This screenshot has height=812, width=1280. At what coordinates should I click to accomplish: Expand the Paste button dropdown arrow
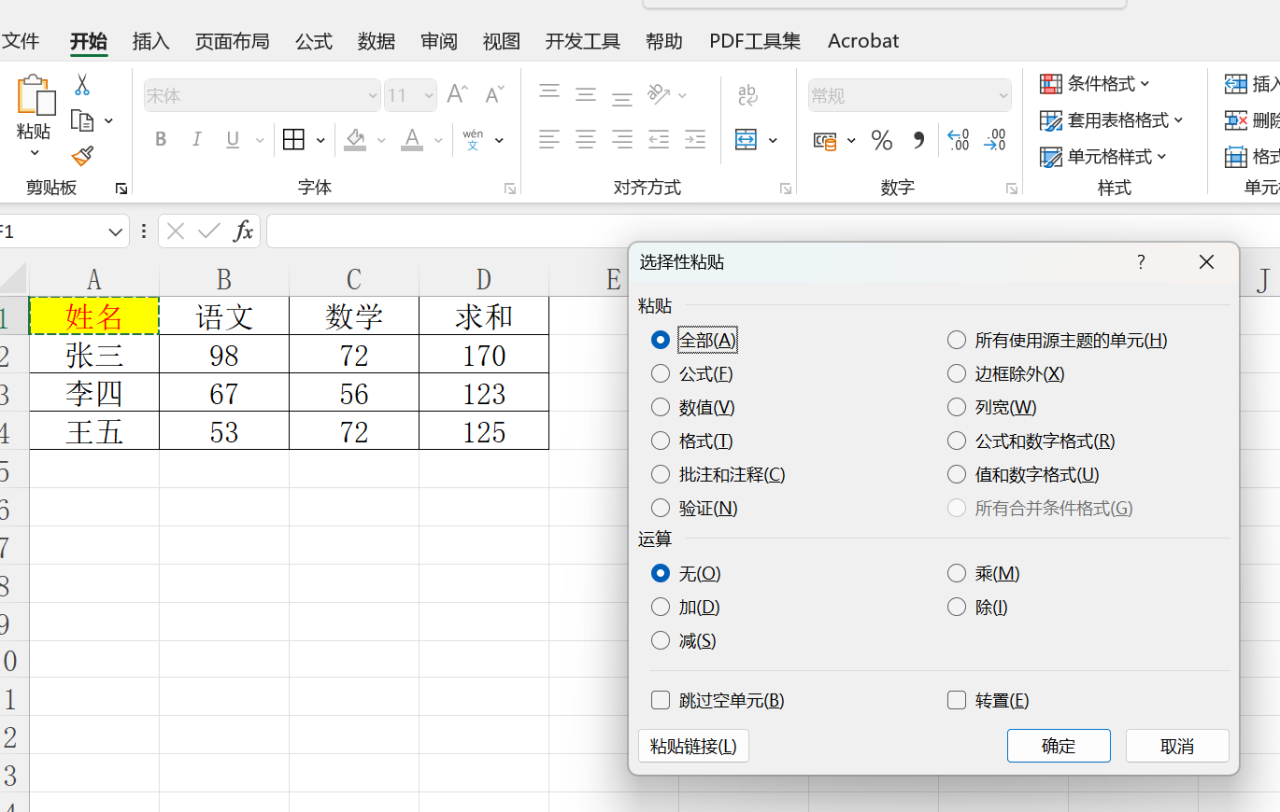pyautogui.click(x=34, y=153)
